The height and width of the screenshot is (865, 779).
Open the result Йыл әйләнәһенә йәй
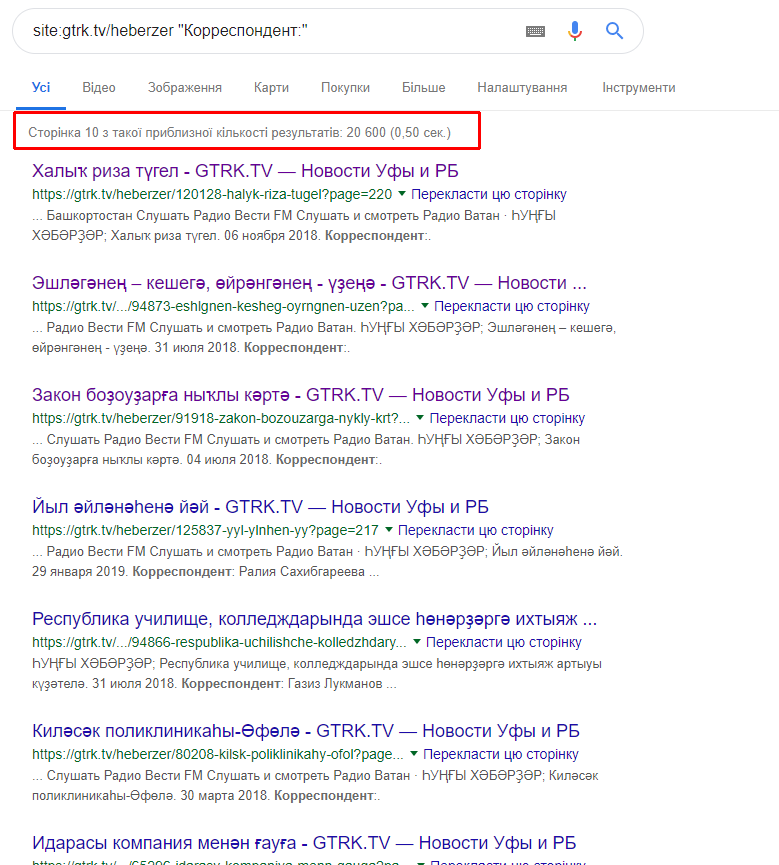[x=260, y=507]
